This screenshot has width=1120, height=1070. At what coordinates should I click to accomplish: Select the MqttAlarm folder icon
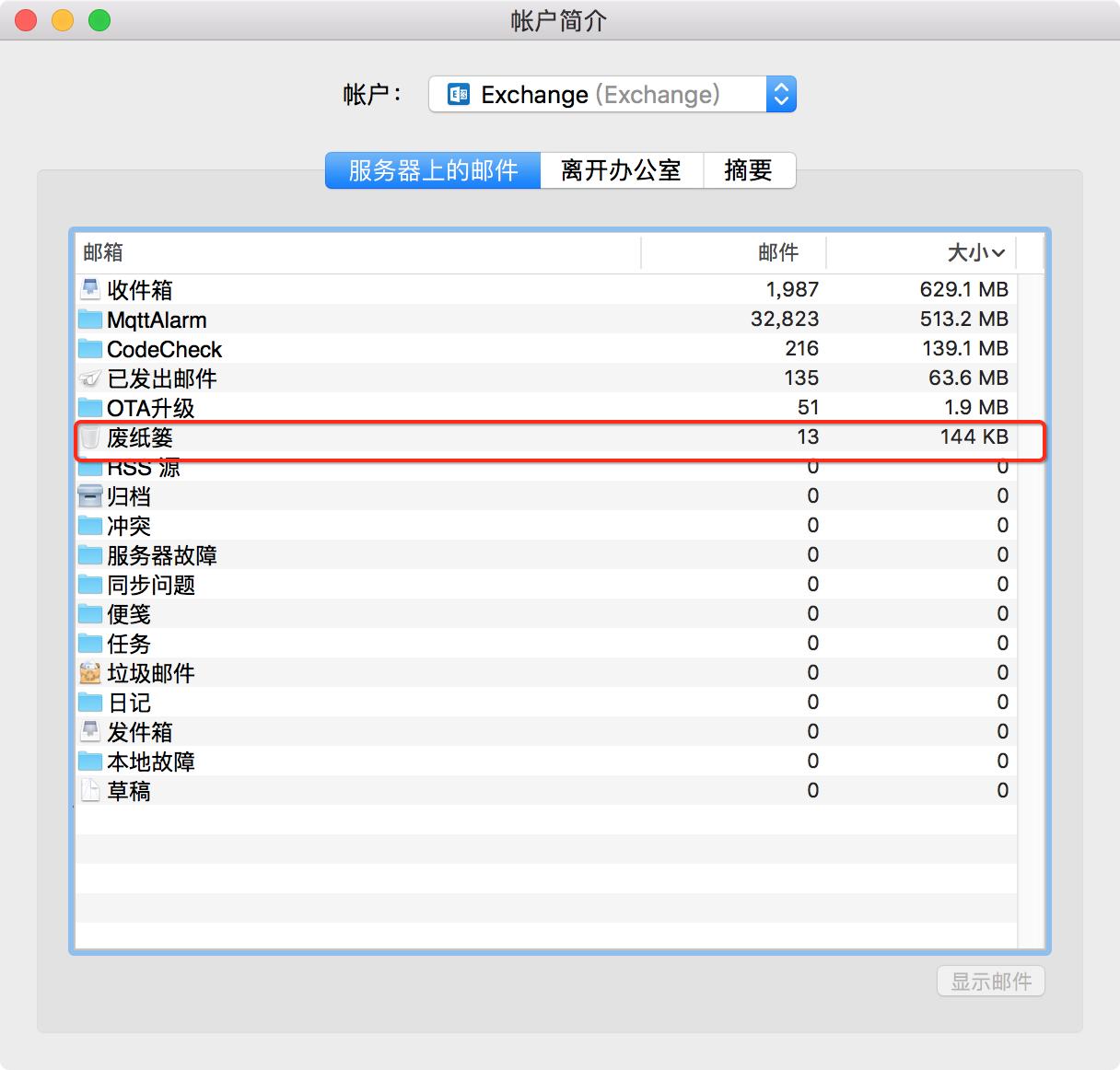point(89,318)
